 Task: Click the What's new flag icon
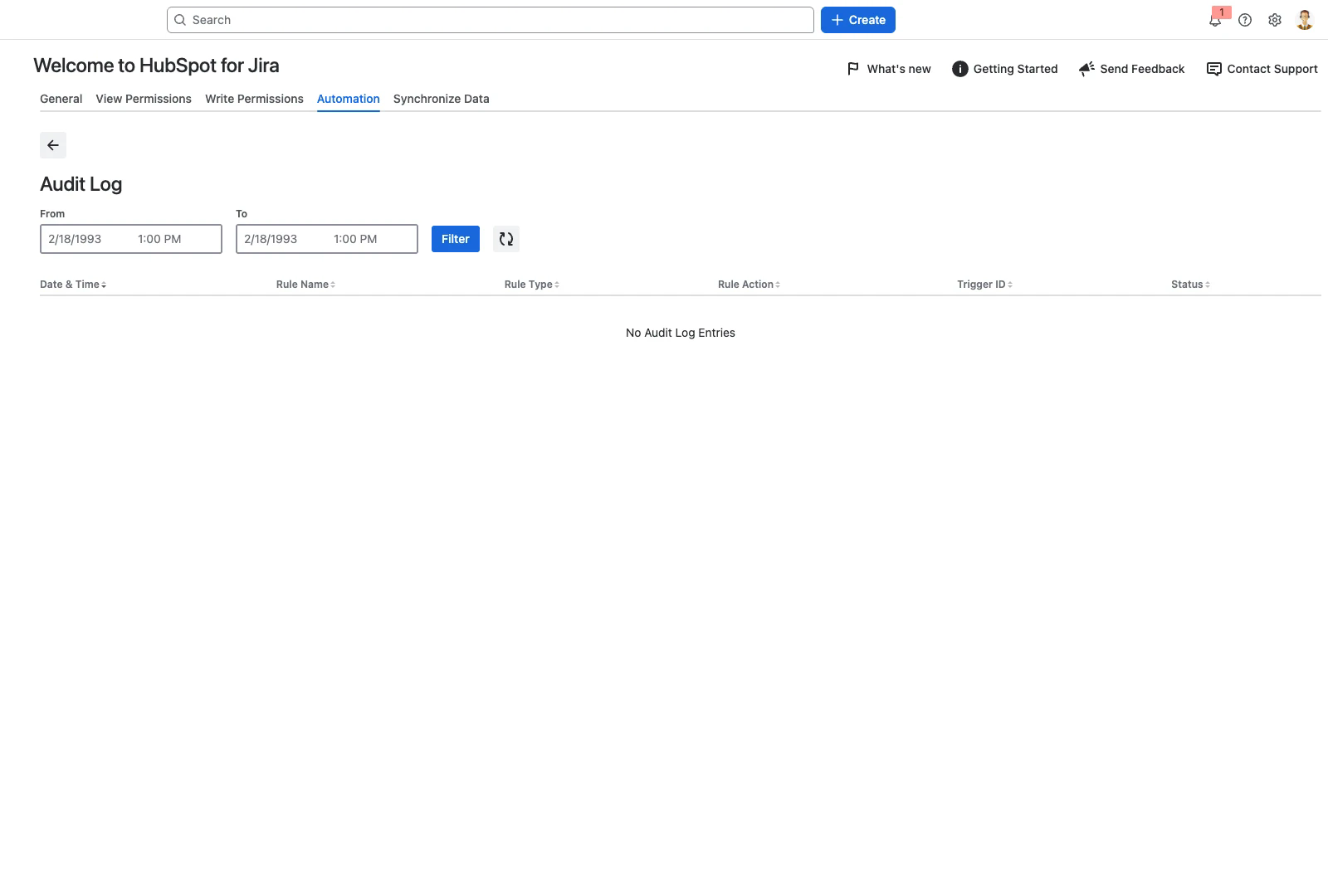[853, 69]
